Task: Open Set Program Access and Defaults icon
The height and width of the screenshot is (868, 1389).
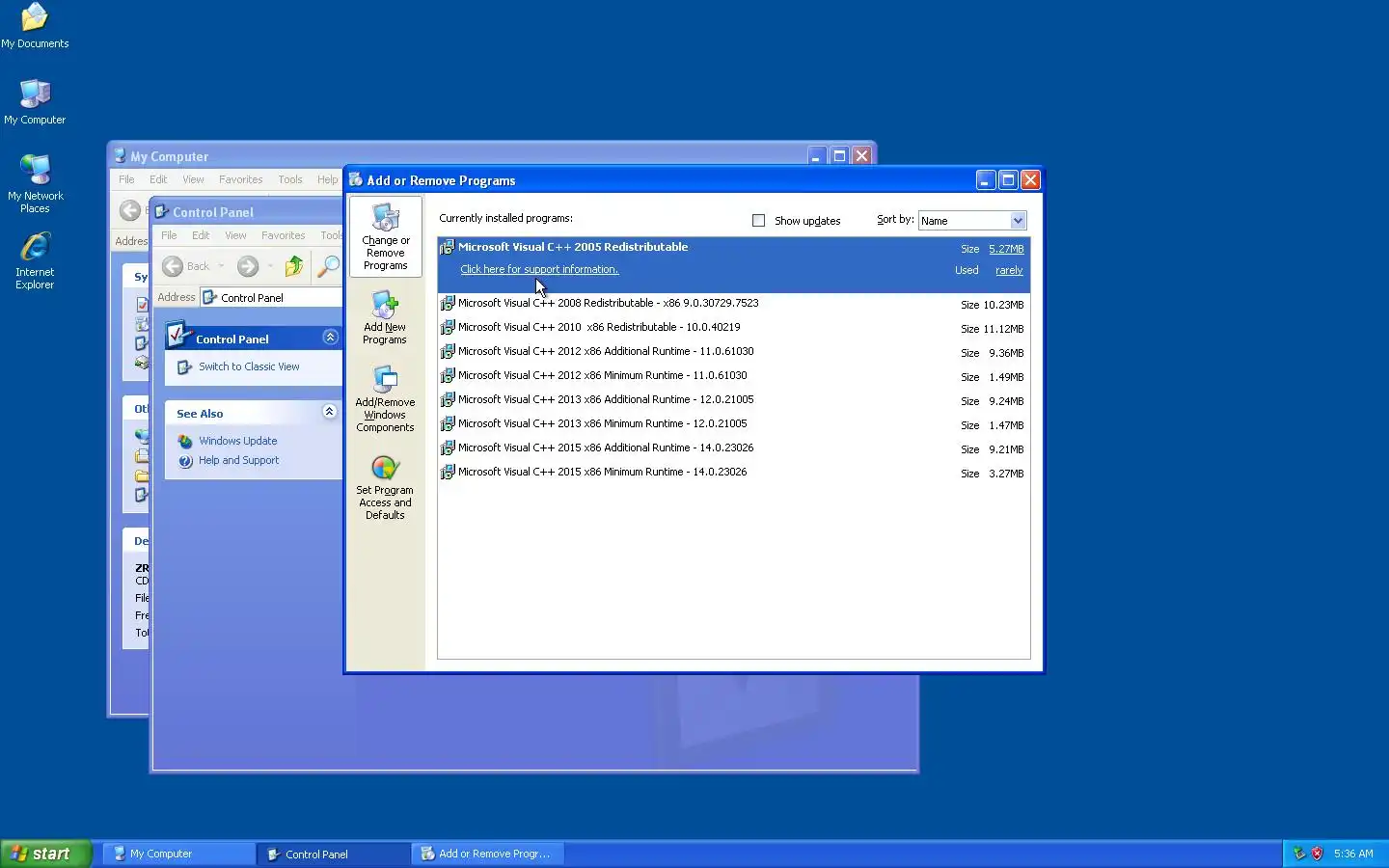Action: [x=385, y=468]
